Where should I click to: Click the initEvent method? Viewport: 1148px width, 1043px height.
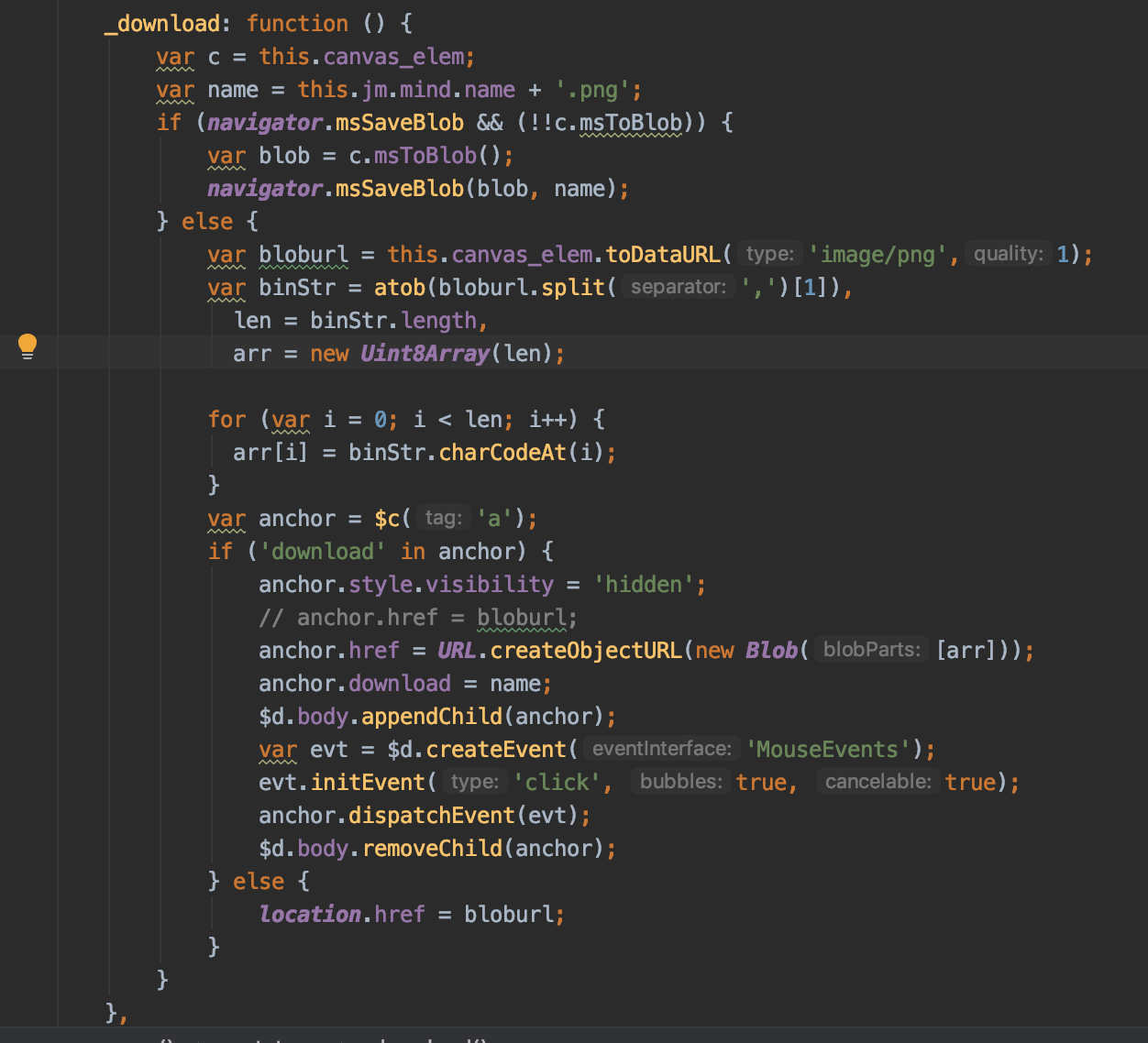pyautogui.click(x=369, y=783)
